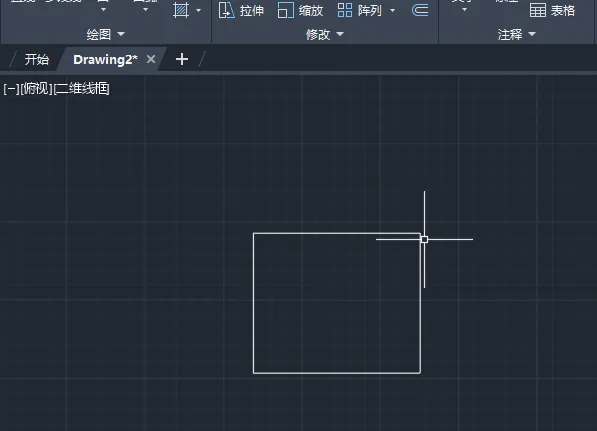
Task: Open the Hatch tool dropdown arrow
Action: point(198,11)
